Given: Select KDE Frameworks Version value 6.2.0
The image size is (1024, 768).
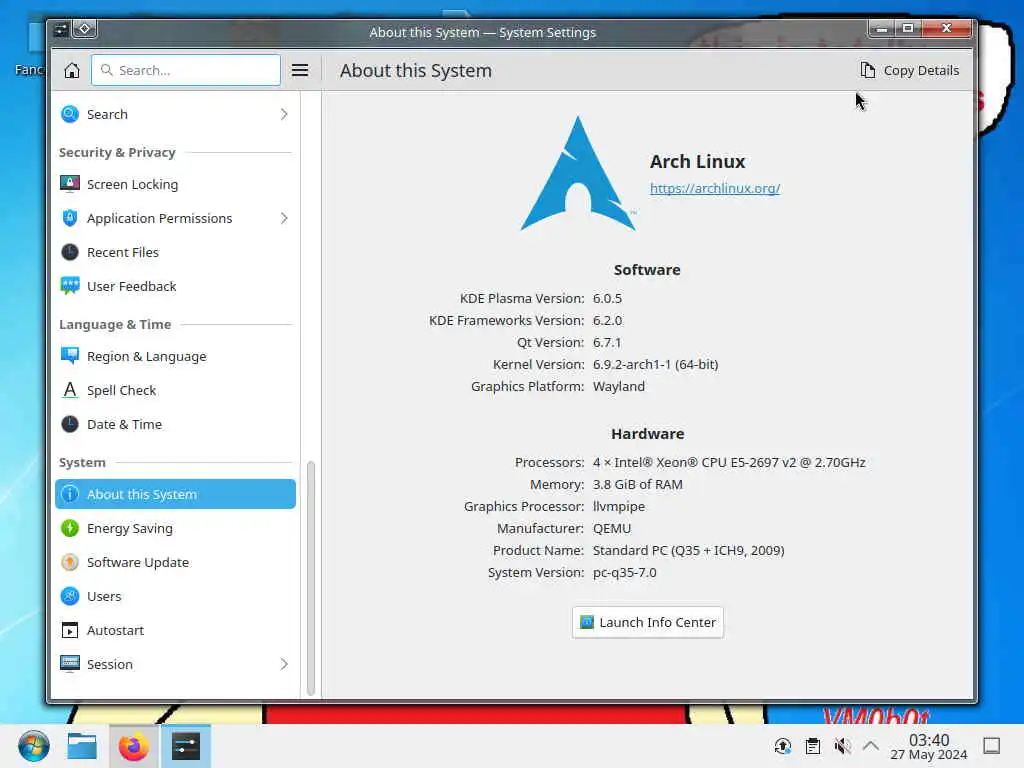Looking at the screenshot, I should click(x=607, y=321).
